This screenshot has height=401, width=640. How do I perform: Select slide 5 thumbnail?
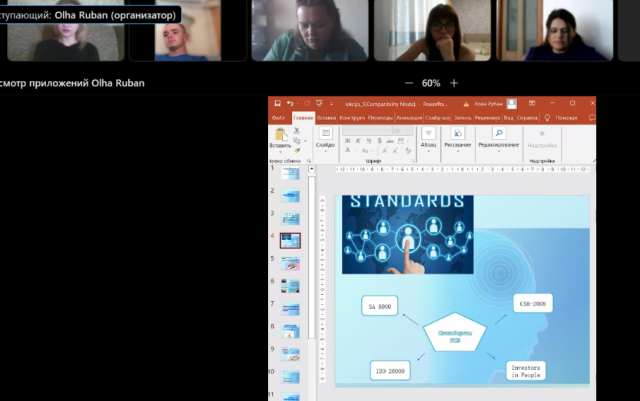click(x=290, y=264)
